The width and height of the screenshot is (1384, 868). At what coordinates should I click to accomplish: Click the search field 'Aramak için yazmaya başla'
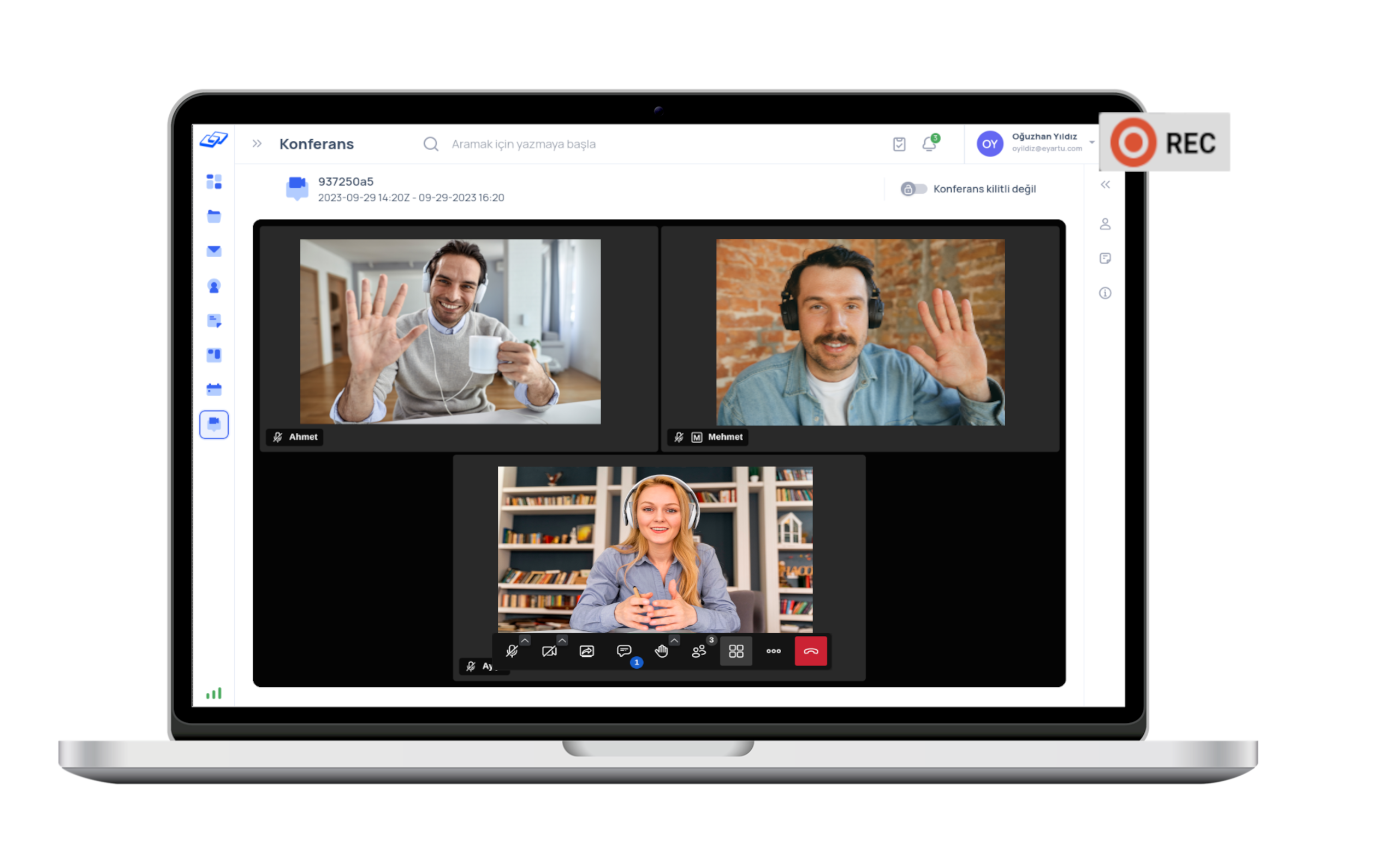click(x=523, y=144)
